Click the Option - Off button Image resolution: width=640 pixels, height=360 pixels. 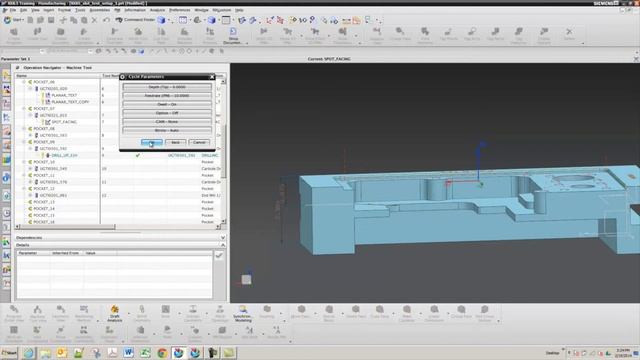[167, 113]
